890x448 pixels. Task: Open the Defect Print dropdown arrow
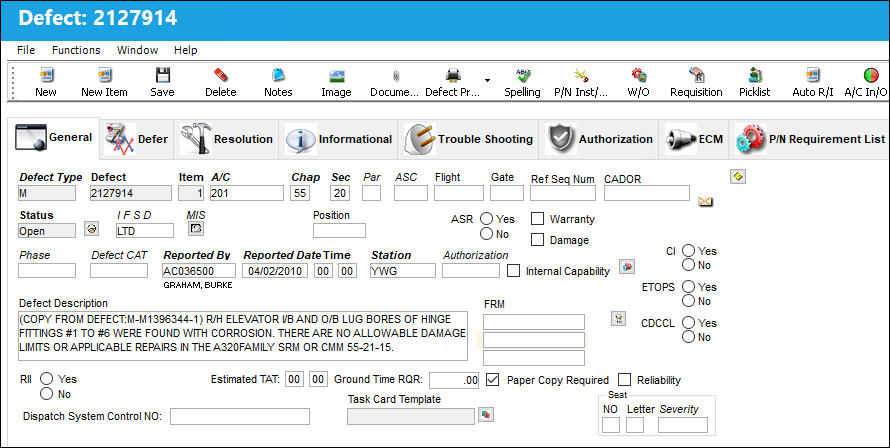487,81
